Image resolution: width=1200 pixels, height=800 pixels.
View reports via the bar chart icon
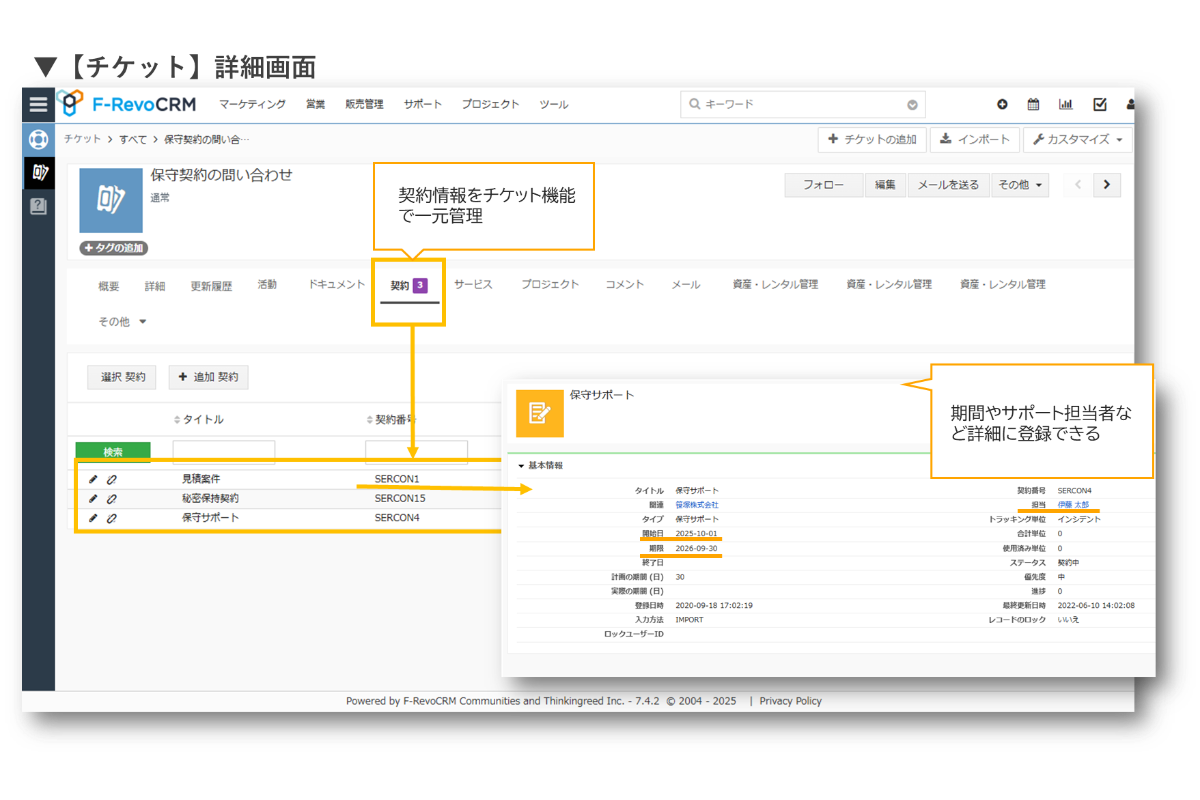[x=1066, y=104]
